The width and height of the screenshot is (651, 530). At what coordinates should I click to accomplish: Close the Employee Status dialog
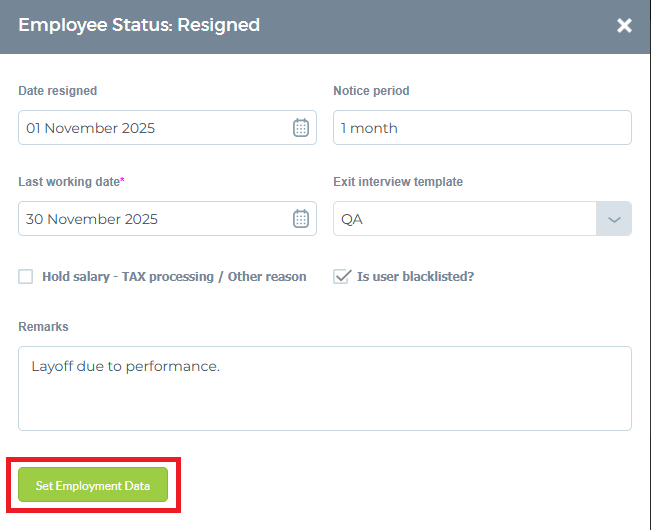[624, 26]
